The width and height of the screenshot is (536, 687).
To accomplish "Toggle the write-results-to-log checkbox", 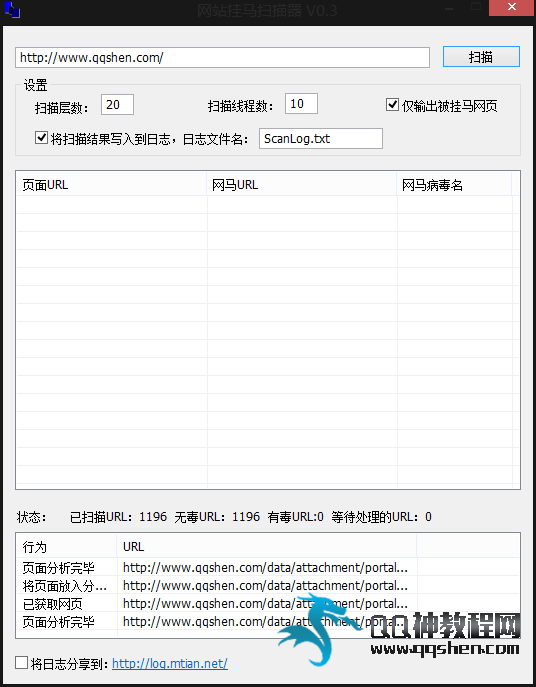I will (41, 138).
